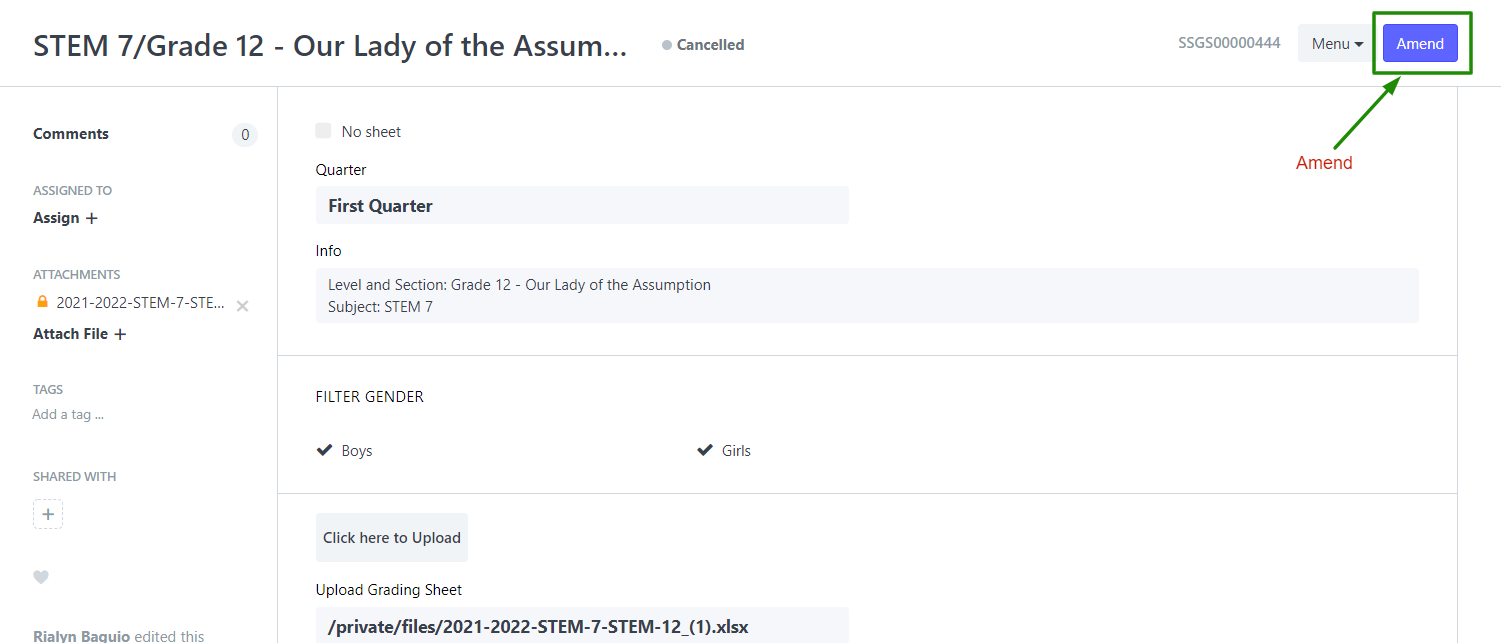Click the First Quarter field
The height and width of the screenshot is (643, 1501).
pos(582,205)
